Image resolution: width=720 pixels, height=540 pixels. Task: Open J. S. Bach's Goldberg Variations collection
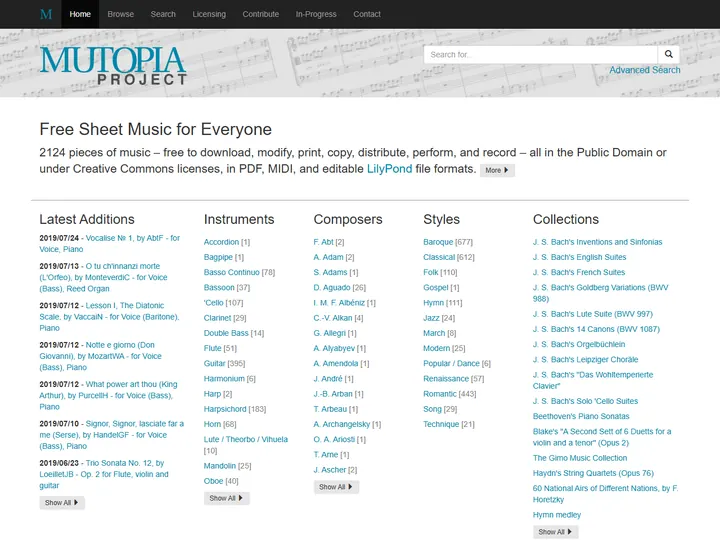click(x=601, y=293)
